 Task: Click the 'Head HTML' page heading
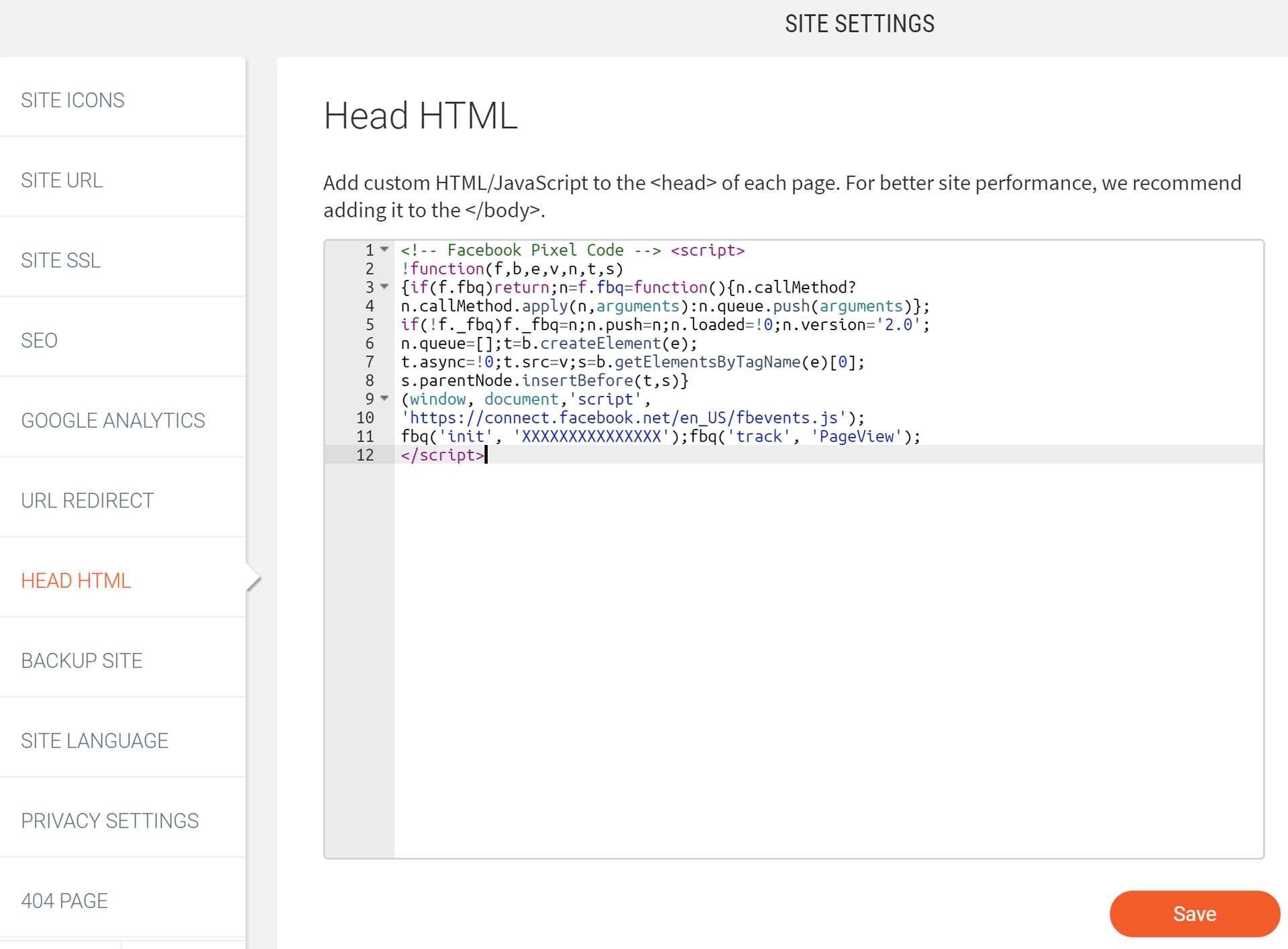[421, 115]
